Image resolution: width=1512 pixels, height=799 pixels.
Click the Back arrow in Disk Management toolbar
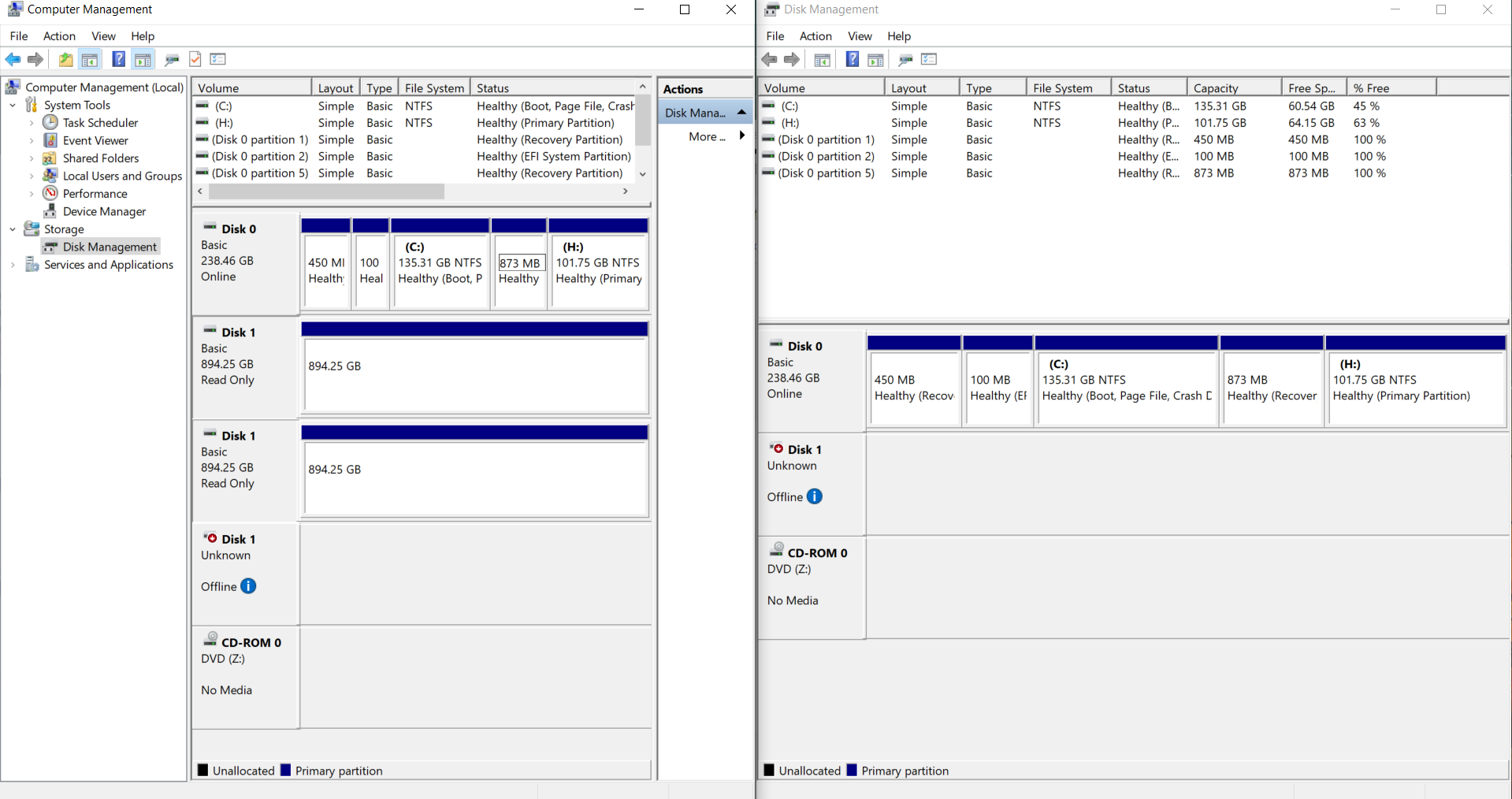[770, 59]
